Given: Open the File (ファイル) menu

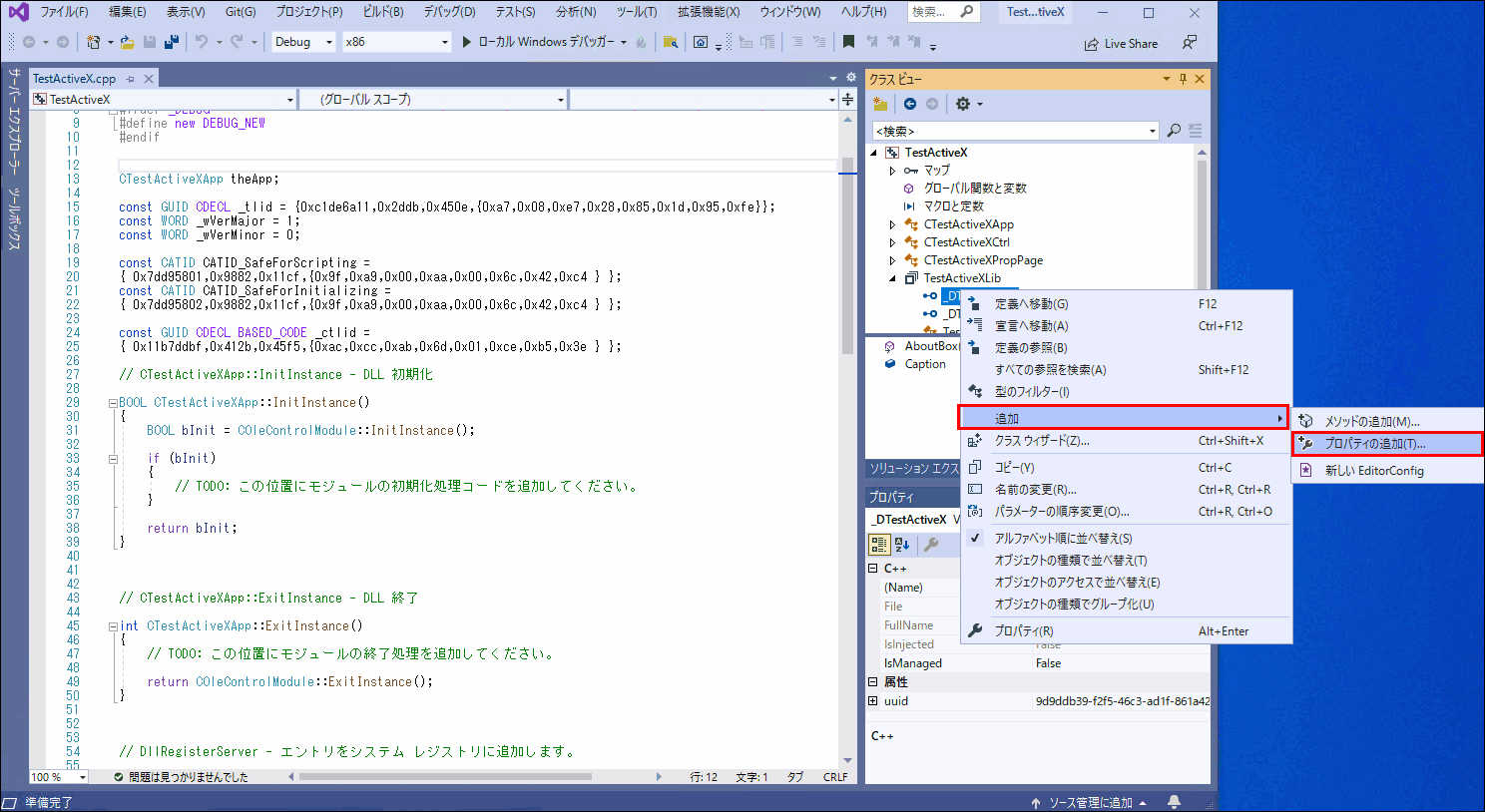Looking at the screenshot, I should coord(64,12).
